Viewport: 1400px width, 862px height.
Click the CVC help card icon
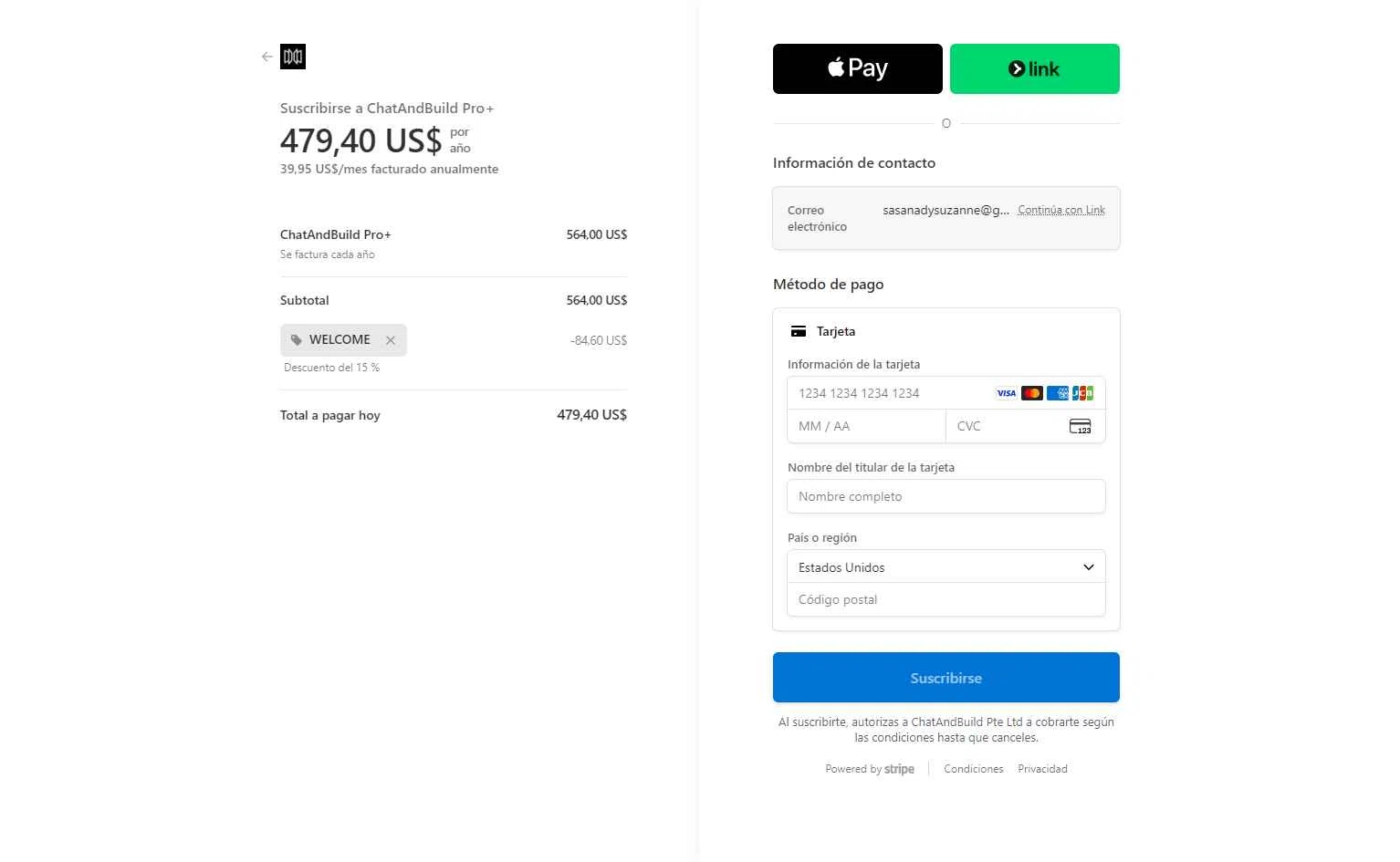[x=1081, y=426]
